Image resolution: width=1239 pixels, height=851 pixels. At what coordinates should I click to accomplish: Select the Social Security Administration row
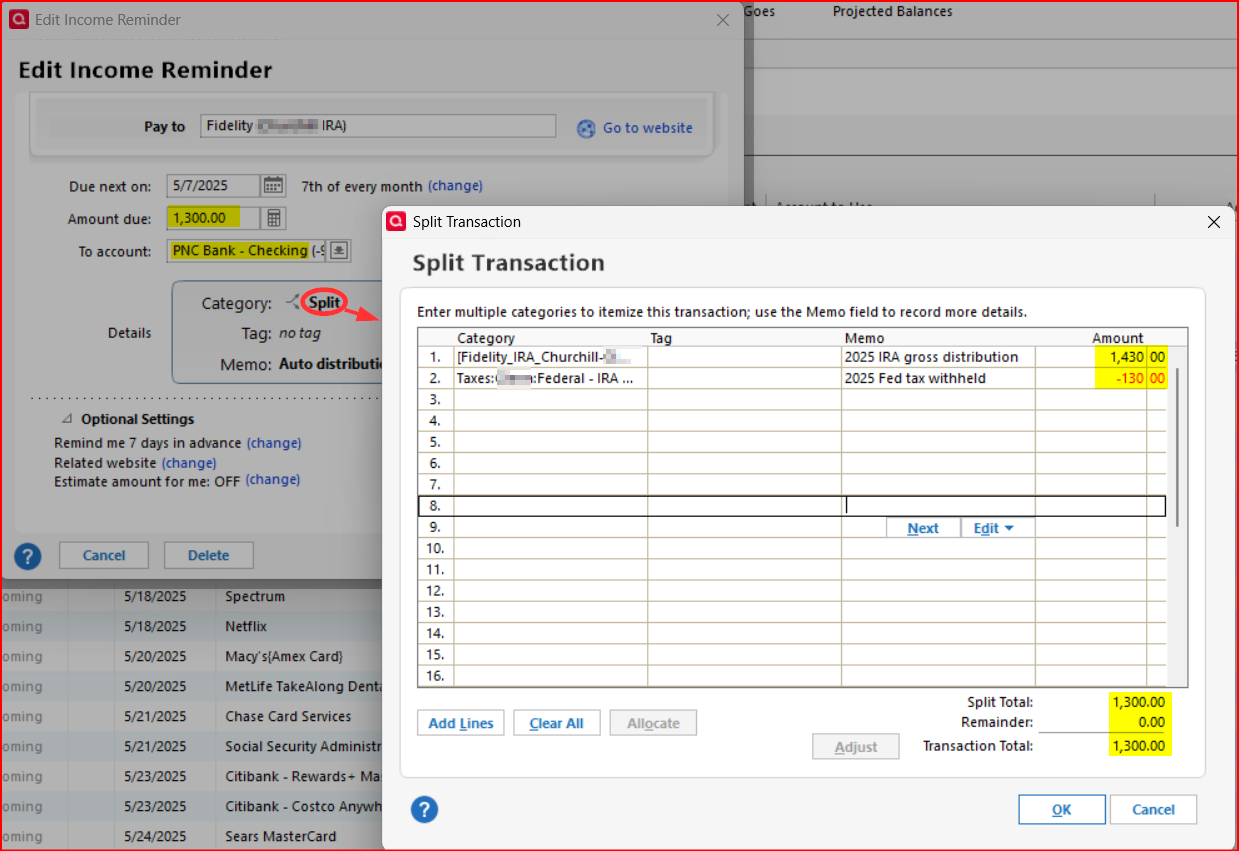(x=191, y=747)
